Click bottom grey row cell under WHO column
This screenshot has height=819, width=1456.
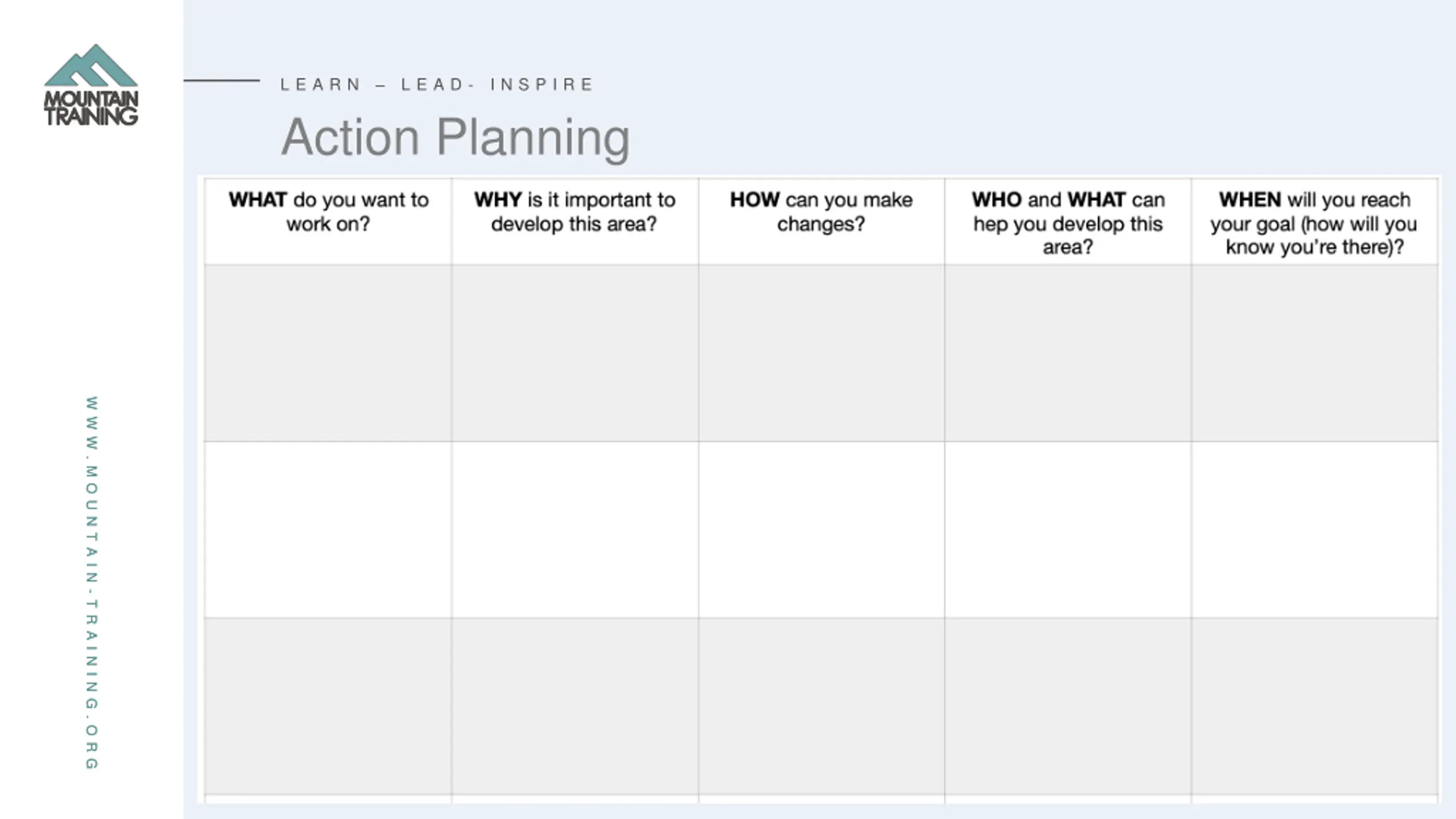[1068, 706]
